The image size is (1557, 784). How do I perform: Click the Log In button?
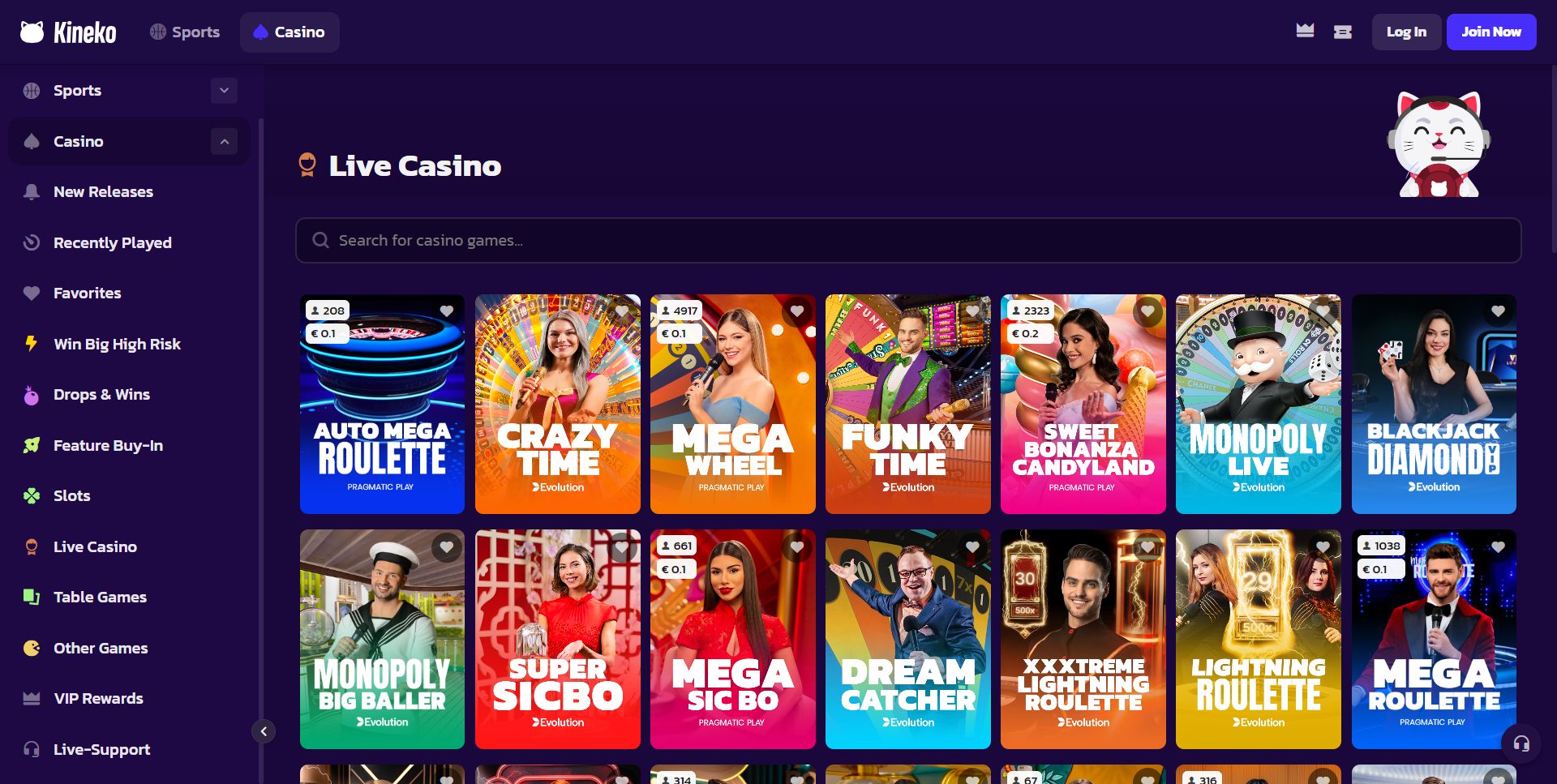[1406, 32]
